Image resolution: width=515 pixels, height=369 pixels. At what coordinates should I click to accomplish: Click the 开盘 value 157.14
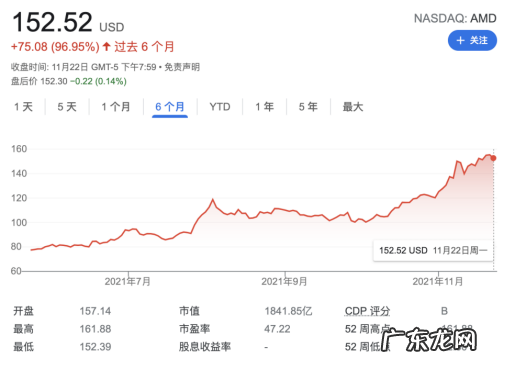[x=95, y=311]
